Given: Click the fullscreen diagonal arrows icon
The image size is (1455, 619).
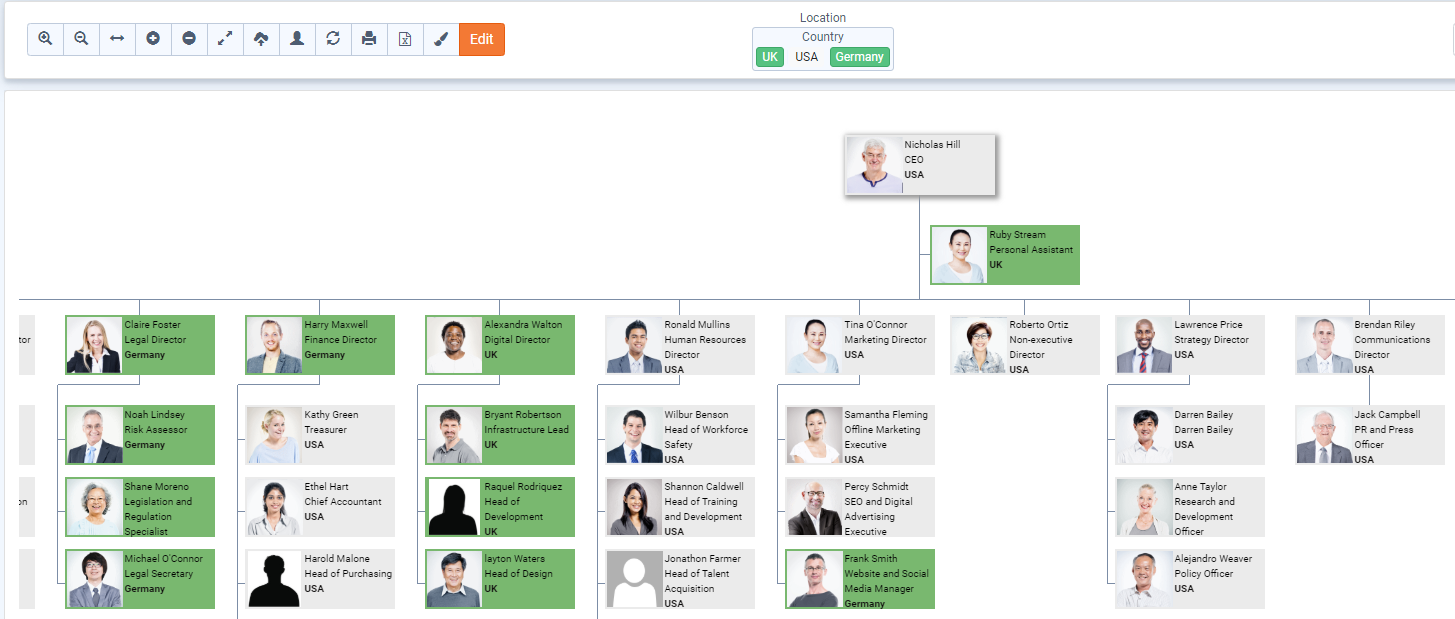Looking at the screenshot, I should [225, 39].
